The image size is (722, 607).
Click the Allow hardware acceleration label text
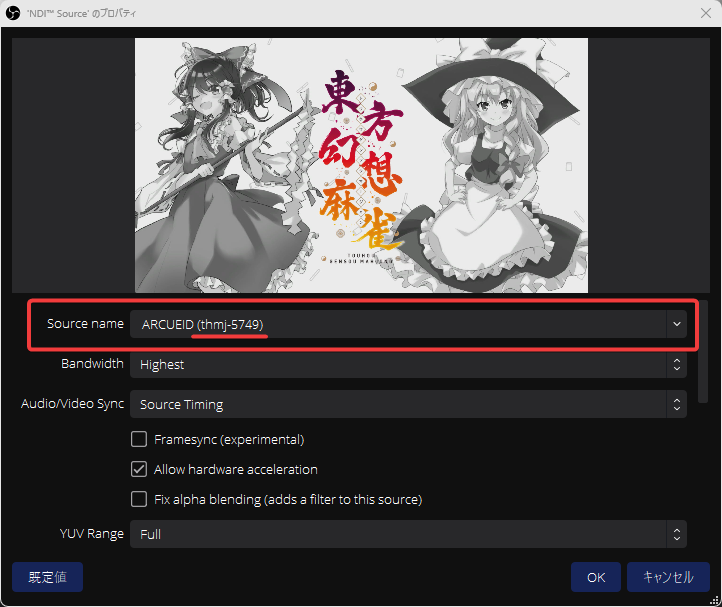(236, 470)
